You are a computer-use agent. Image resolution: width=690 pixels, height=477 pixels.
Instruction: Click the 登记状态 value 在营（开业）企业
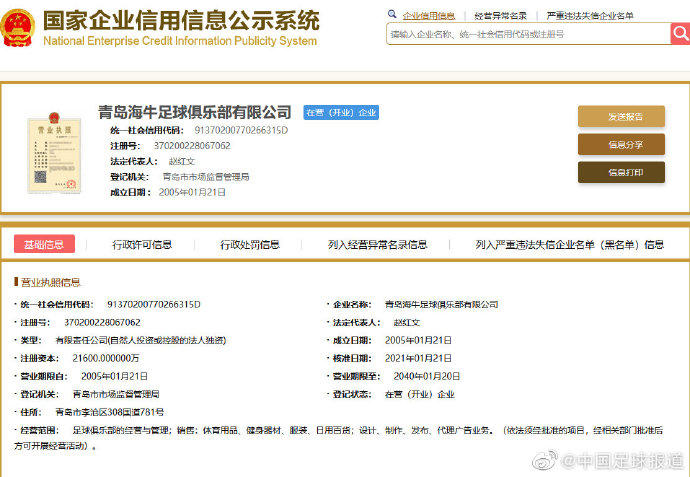coord(419,394)
